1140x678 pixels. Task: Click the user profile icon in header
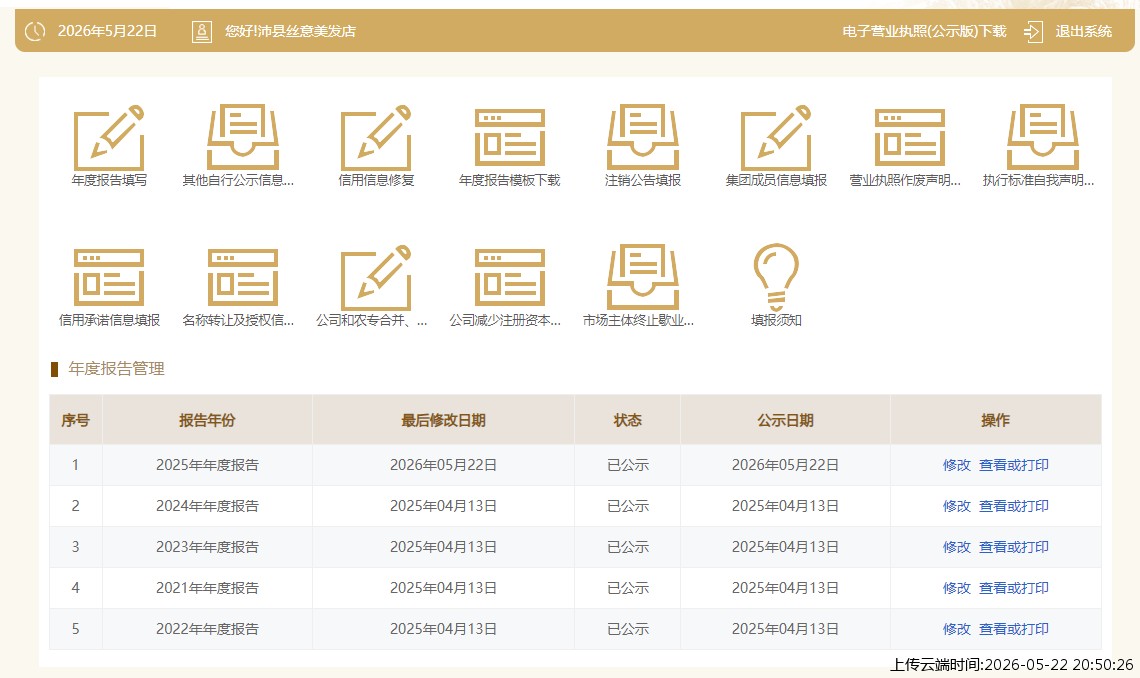(x=201, y=31)
